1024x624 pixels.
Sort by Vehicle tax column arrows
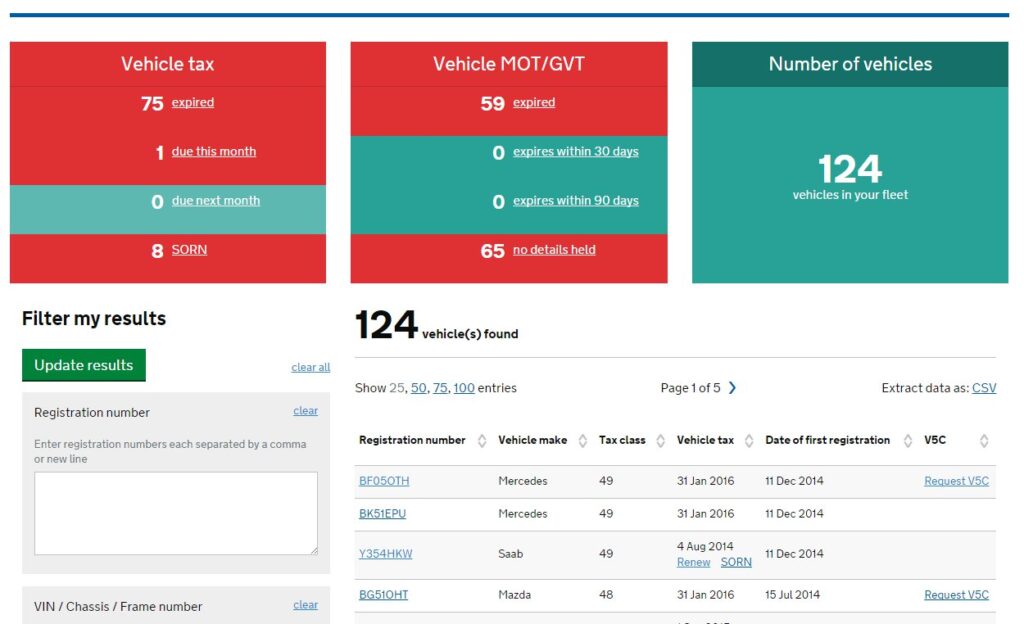click(749, 441)
